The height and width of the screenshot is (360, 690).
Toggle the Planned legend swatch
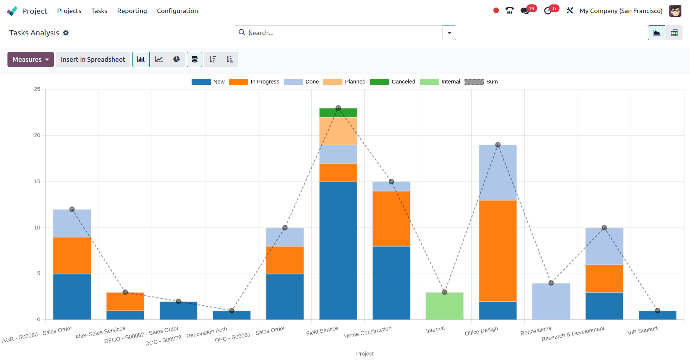pyautogui.click(x=332, y=82)
